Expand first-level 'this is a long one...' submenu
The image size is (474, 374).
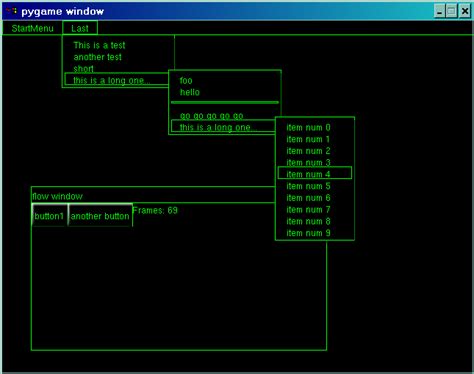click(116, 80)
